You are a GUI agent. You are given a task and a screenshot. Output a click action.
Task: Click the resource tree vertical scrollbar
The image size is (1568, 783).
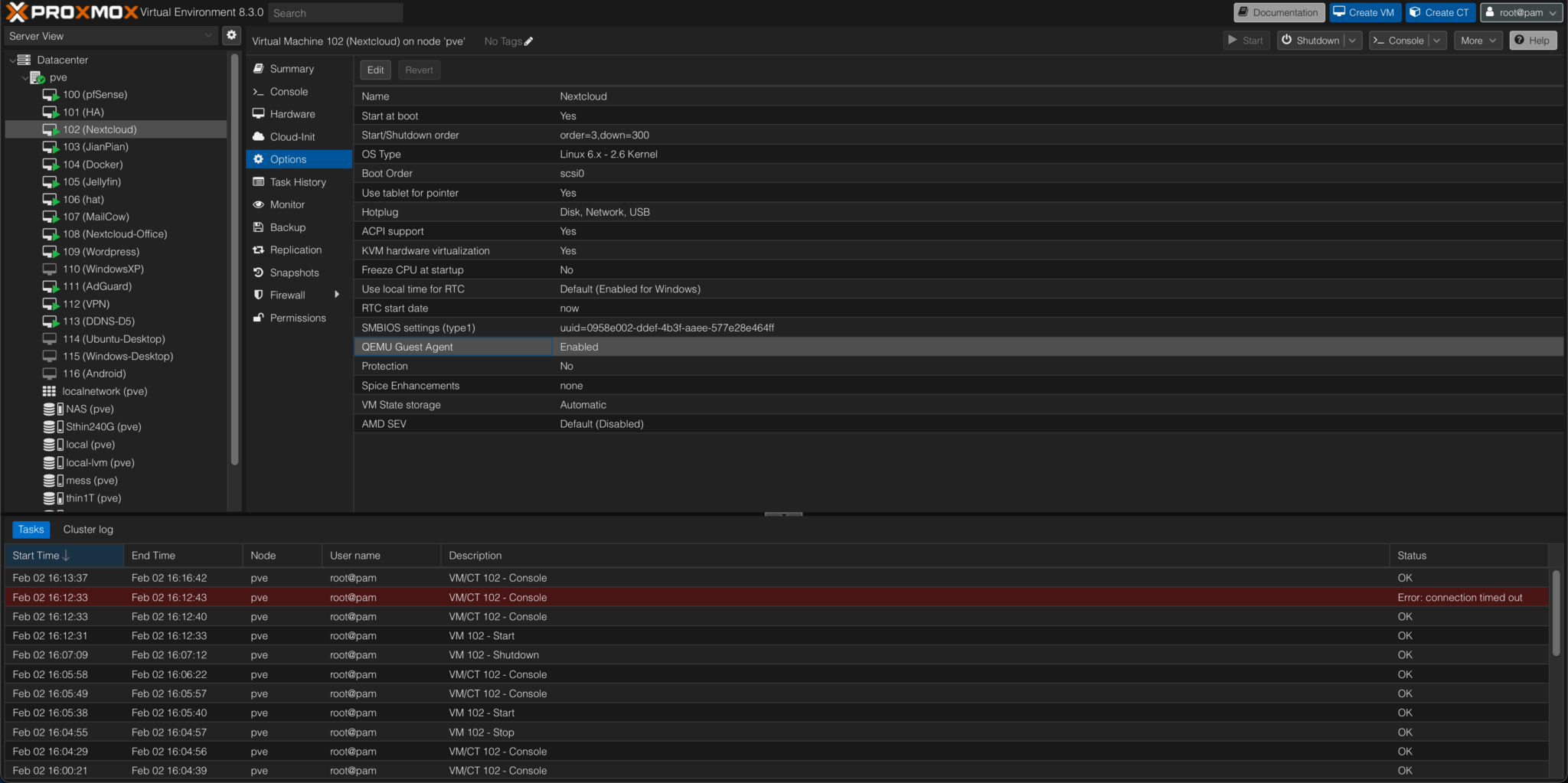point(234,260)
